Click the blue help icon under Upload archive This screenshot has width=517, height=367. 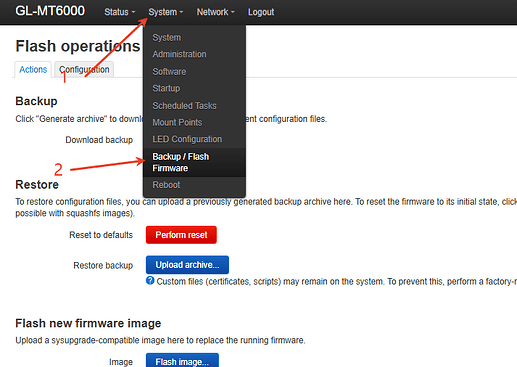pos(150,281)
